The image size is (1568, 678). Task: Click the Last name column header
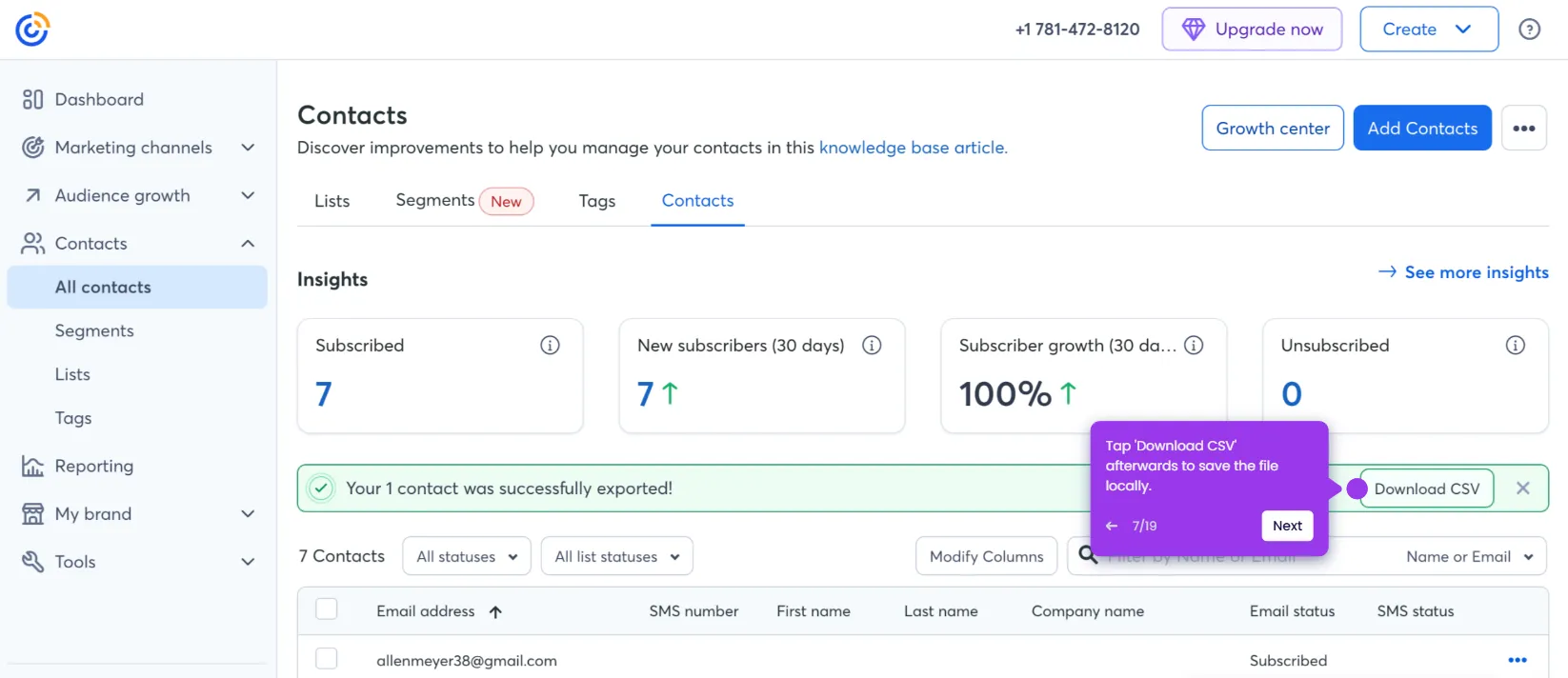point(941,611)
